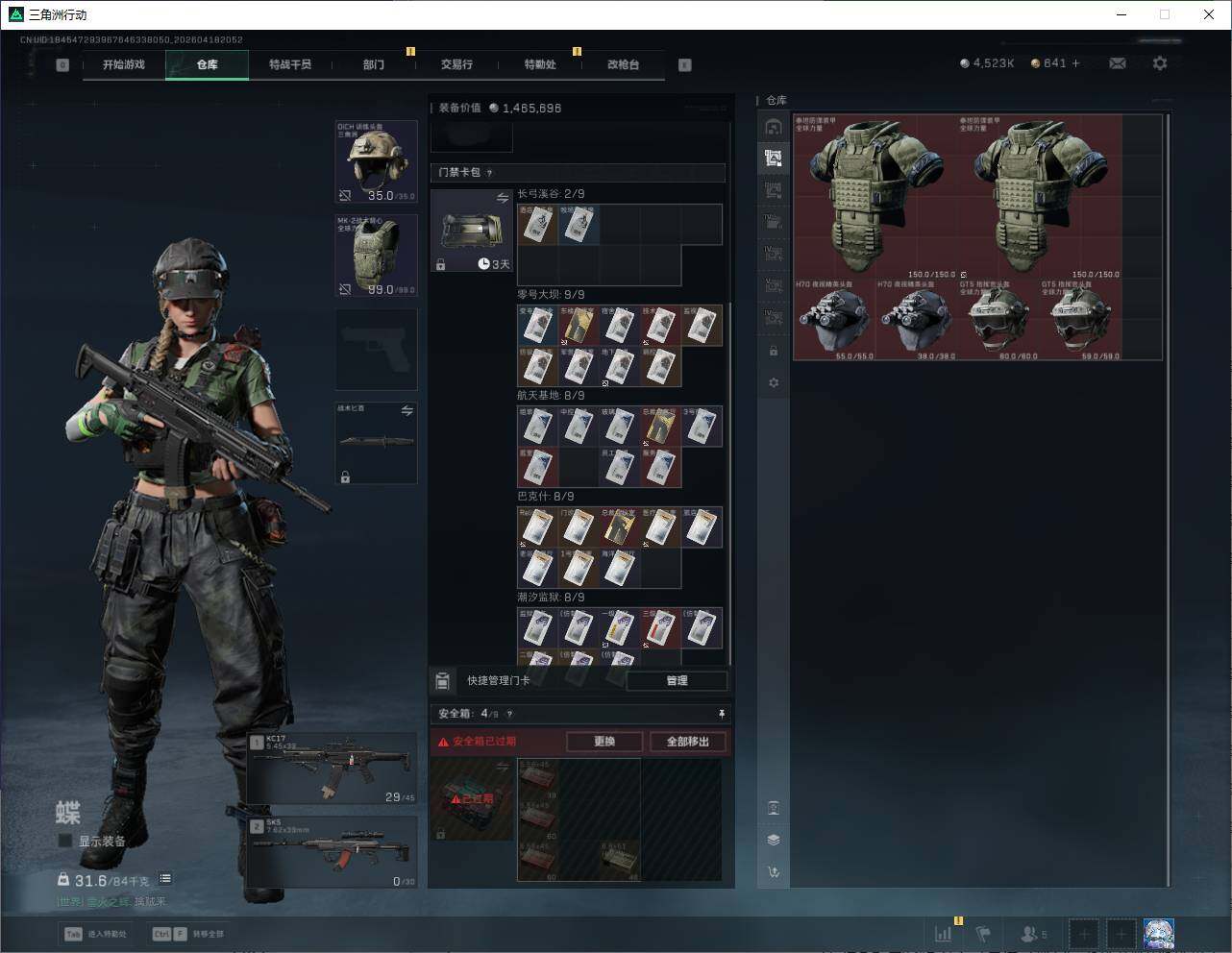This screenshot has width=1232, height=953.
Task: Select the equipped DICH helmet slot
Action: click(x=376, y=161)
